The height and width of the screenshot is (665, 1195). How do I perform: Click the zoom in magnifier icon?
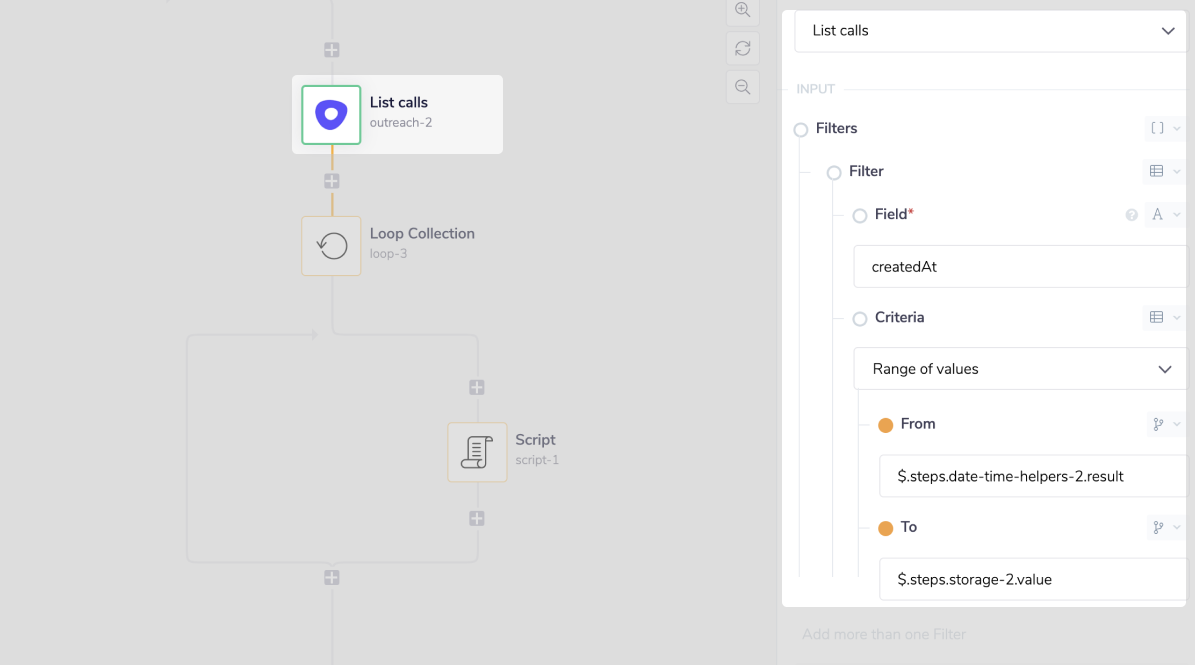742,10
